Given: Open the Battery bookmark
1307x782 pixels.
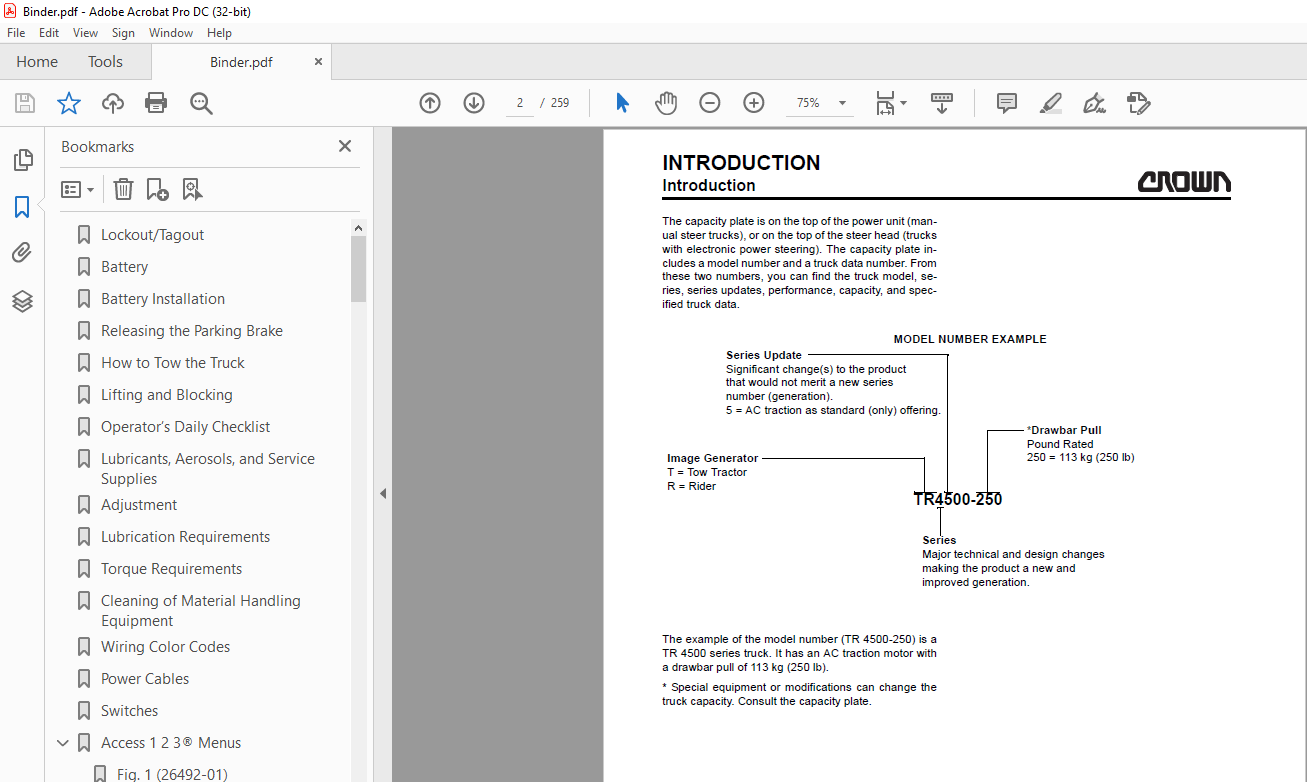Looking at the screenshot, I should click(124, 267).
